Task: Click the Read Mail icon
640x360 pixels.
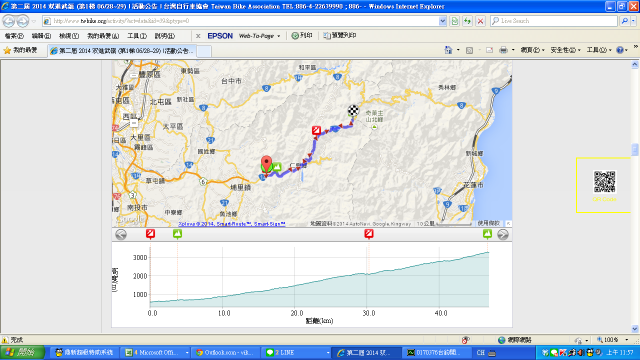Action: tap(489, 50)
